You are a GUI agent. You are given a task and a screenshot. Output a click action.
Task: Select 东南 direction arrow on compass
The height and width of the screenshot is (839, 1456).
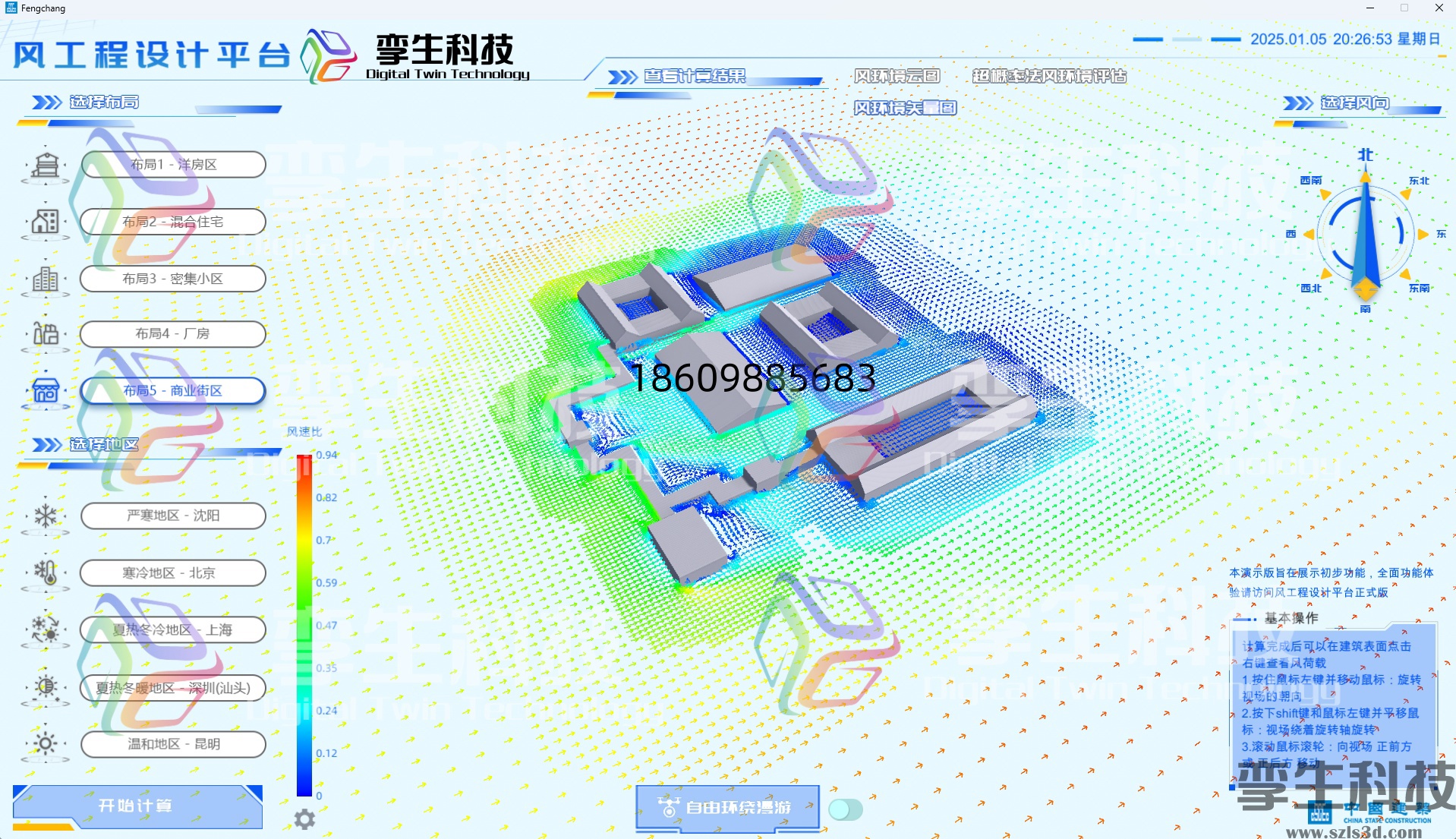tap(1406, 274)
